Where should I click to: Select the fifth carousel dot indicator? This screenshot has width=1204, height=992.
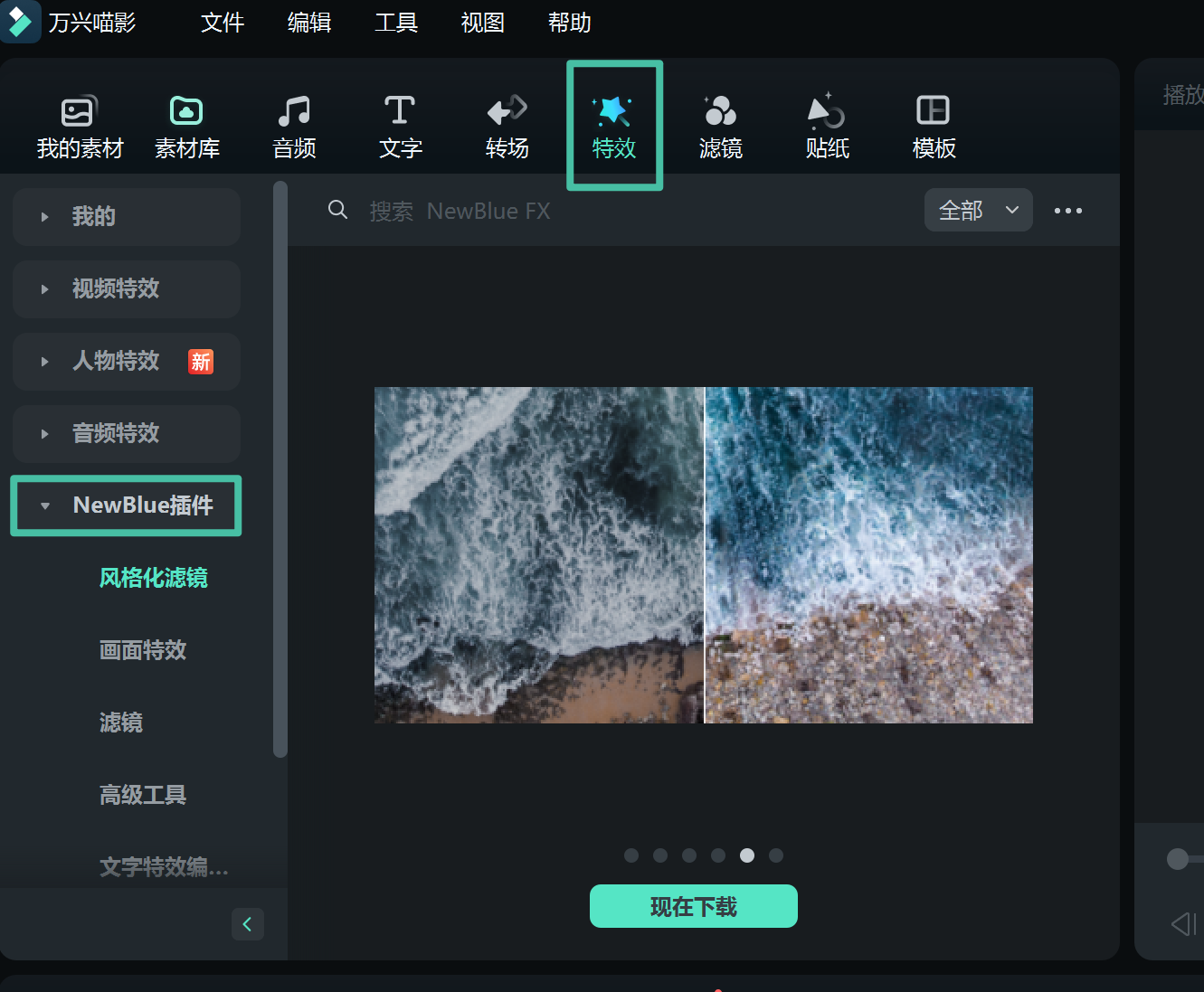click(x=746, y=855)
